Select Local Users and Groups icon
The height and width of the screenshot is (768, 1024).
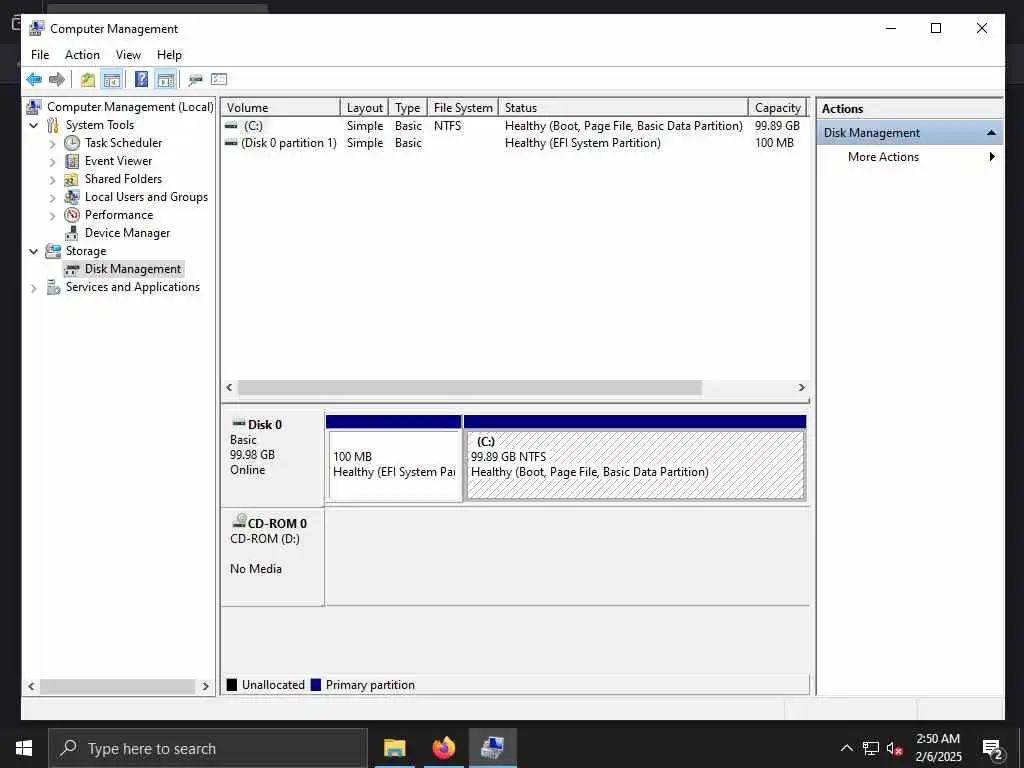pos(72,197)
